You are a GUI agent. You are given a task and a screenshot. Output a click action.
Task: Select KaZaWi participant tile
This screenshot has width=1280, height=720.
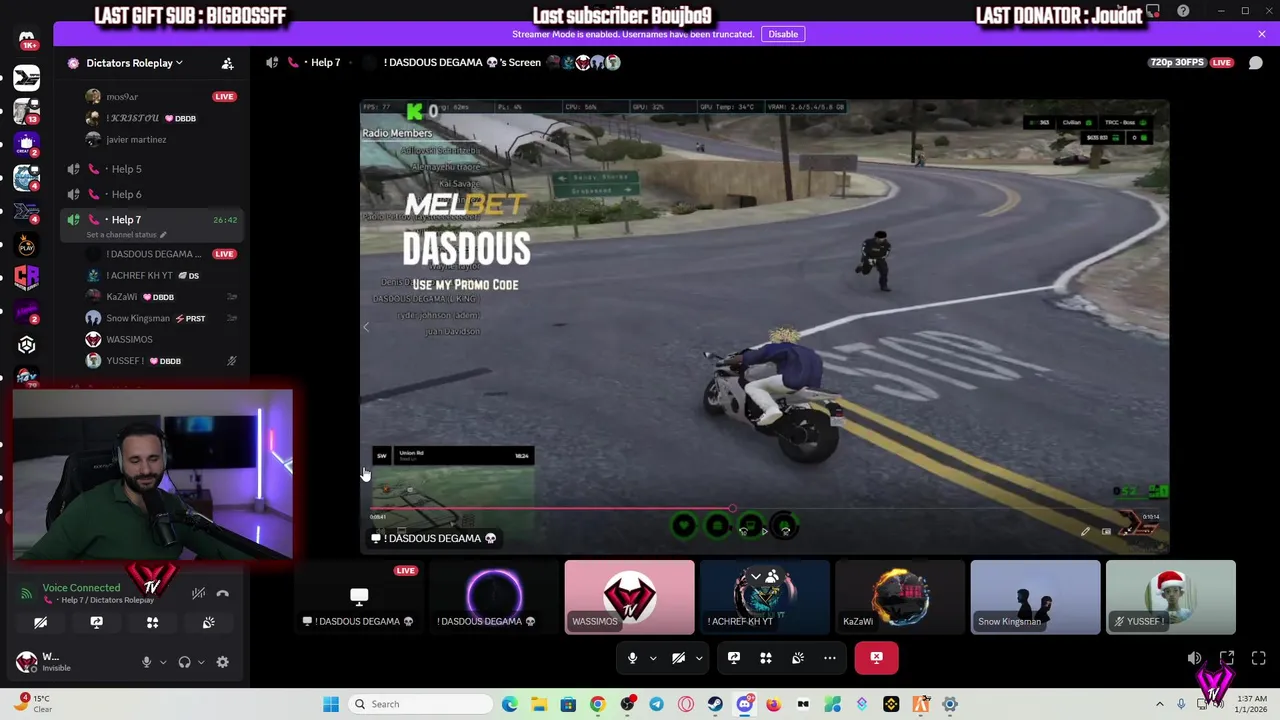click(900, 597)
